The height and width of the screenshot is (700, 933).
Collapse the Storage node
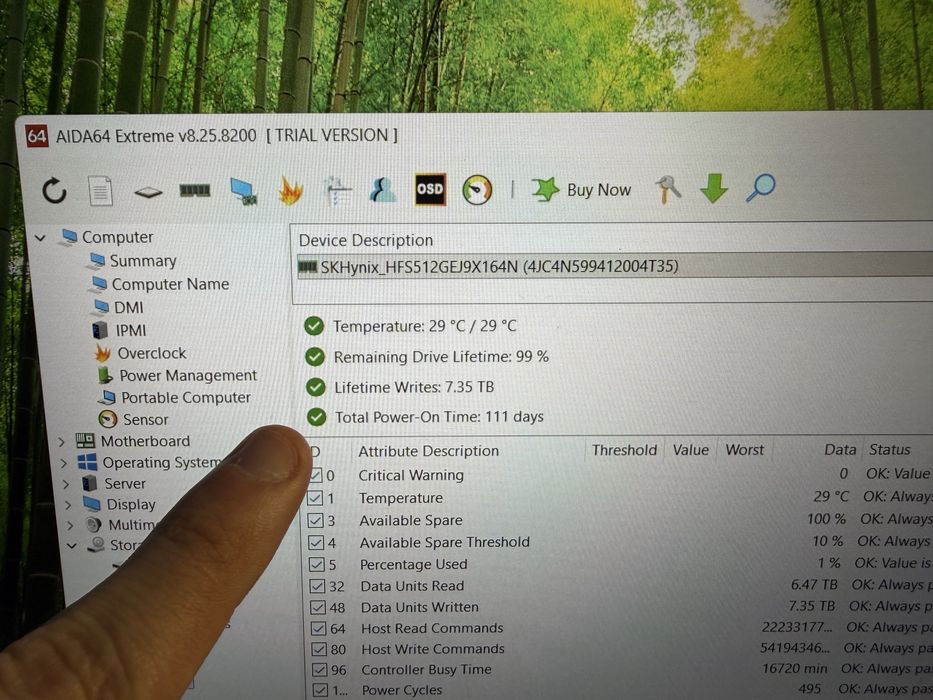[x=72, y=545]
